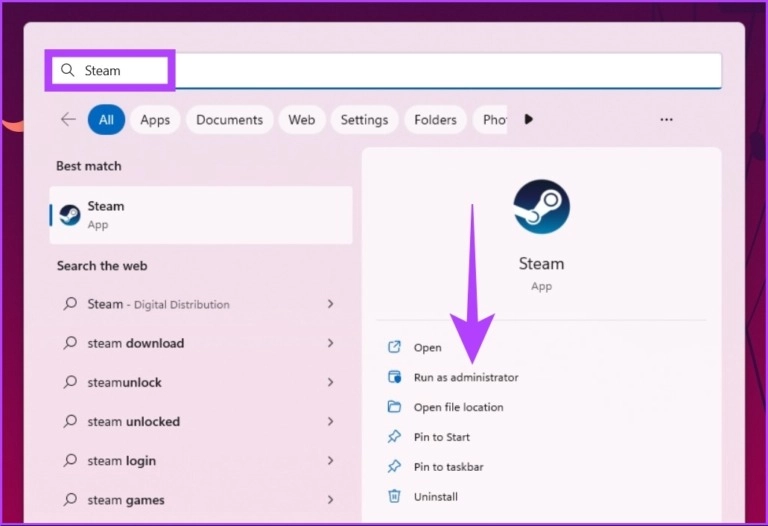This screenshot has width=768, height=526.
Task: Go back using the left arrow icon
Action: [x=68, y=119]
